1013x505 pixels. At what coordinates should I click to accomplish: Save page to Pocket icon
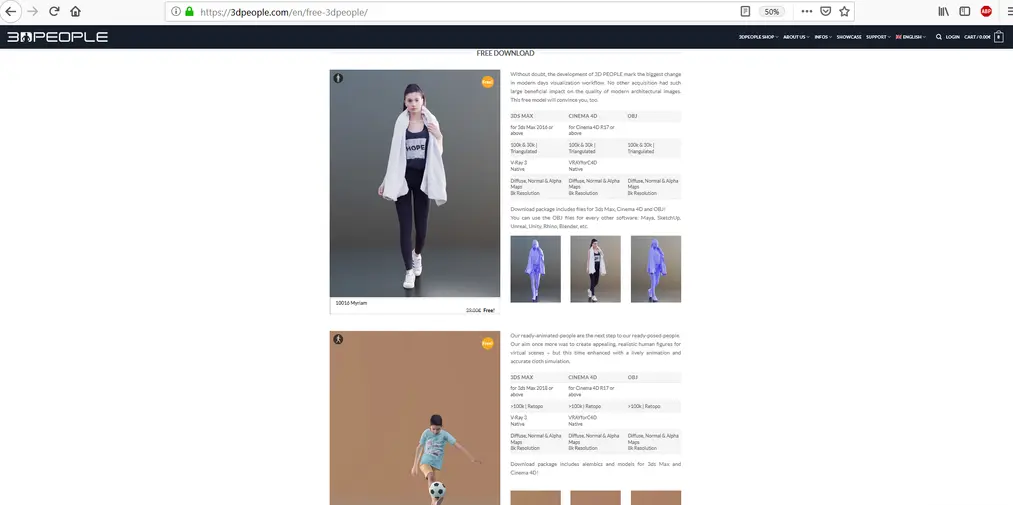point(825,11)
